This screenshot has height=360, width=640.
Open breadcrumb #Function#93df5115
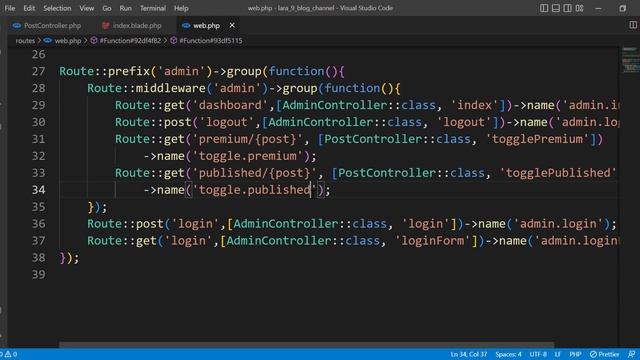211,41
